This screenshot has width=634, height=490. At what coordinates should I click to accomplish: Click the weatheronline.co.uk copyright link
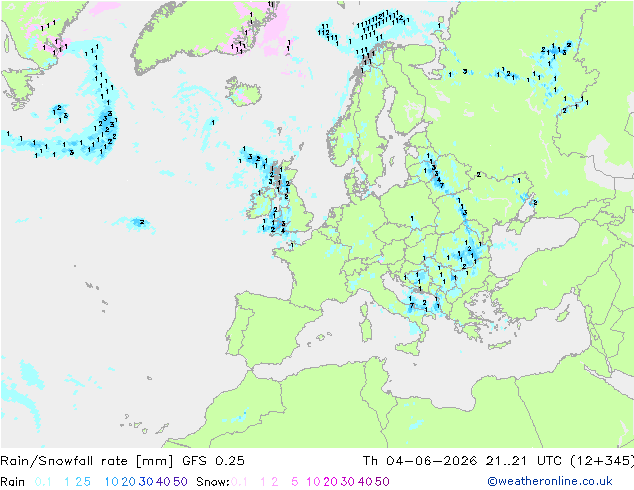click(x=550, y=481)
